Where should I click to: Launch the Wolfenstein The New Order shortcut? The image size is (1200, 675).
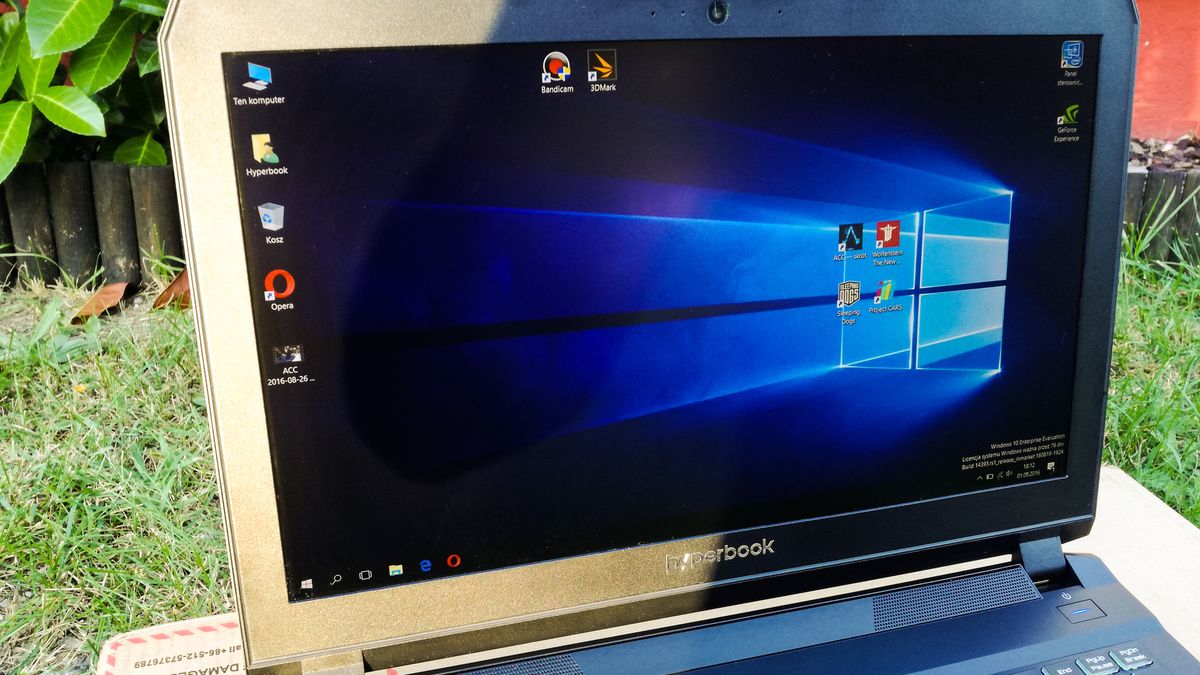pos(888,241)
